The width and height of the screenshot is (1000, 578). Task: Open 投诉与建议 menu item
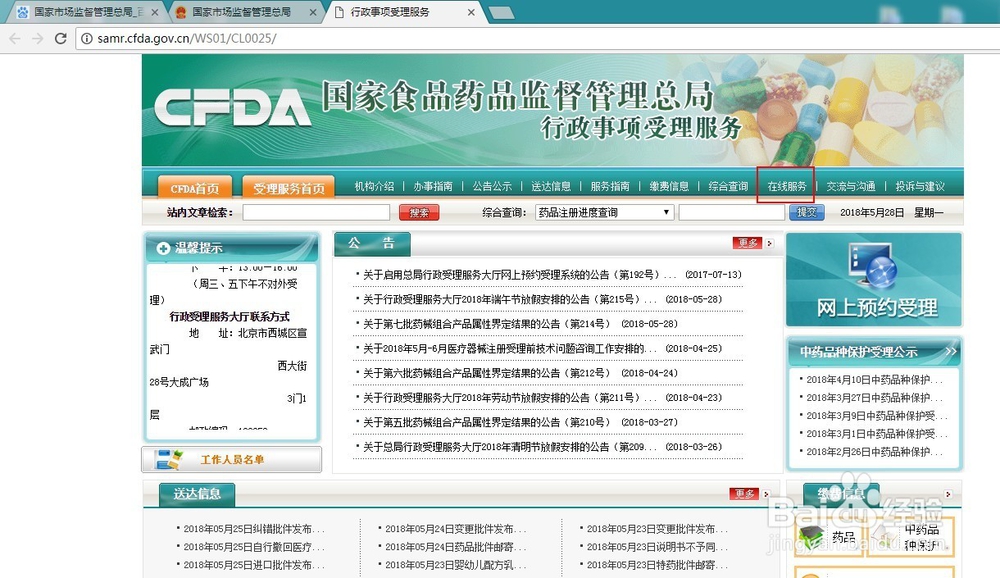pyautogui.click(x=920, y=186)
